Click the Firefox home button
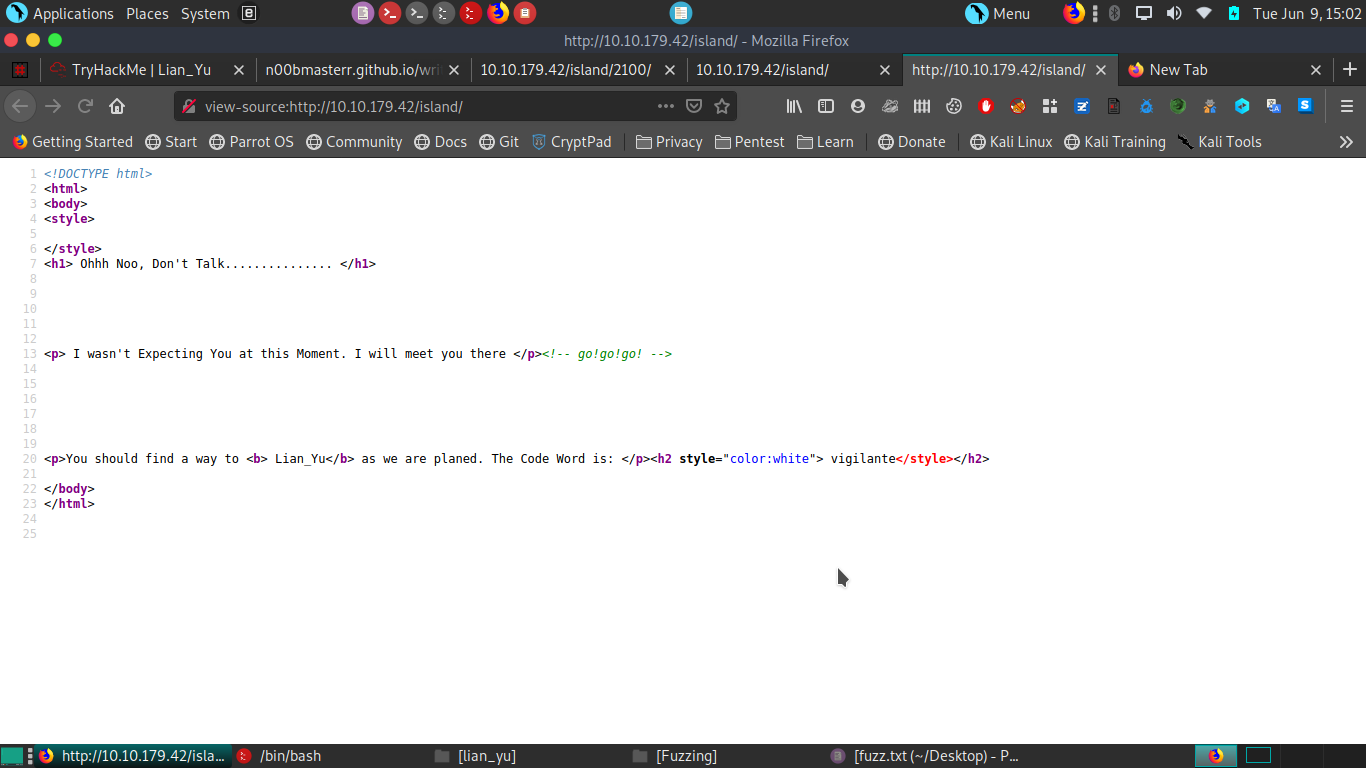Screen dimensions: 1366x768 [x=117, y=106]
